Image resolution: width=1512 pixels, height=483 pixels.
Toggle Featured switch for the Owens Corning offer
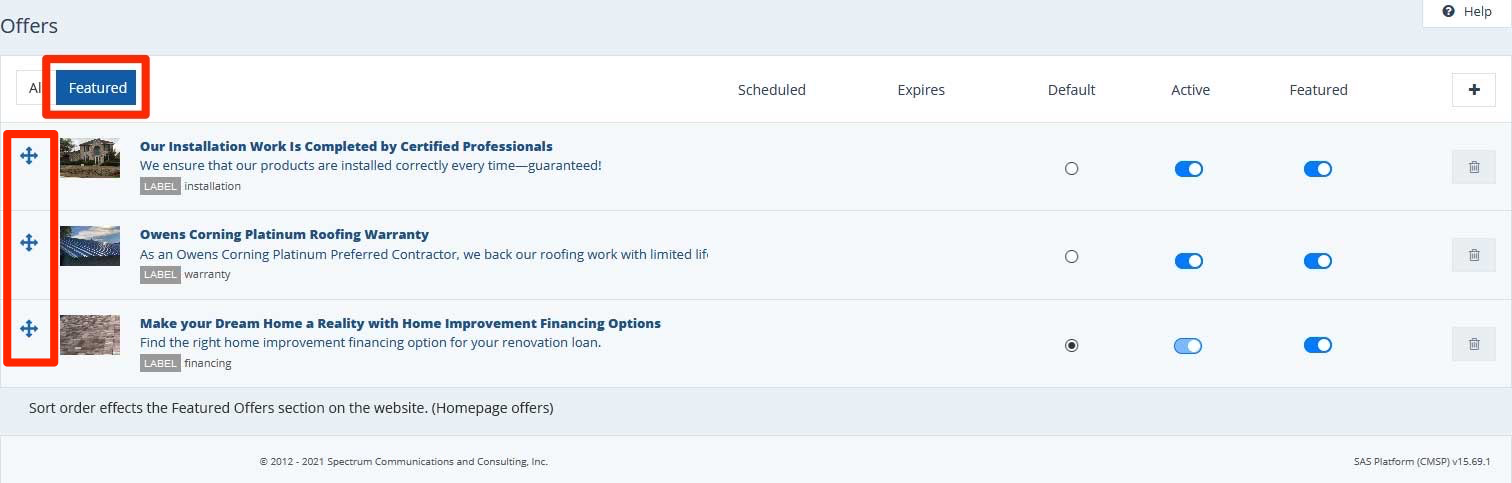pos(1317,261)
